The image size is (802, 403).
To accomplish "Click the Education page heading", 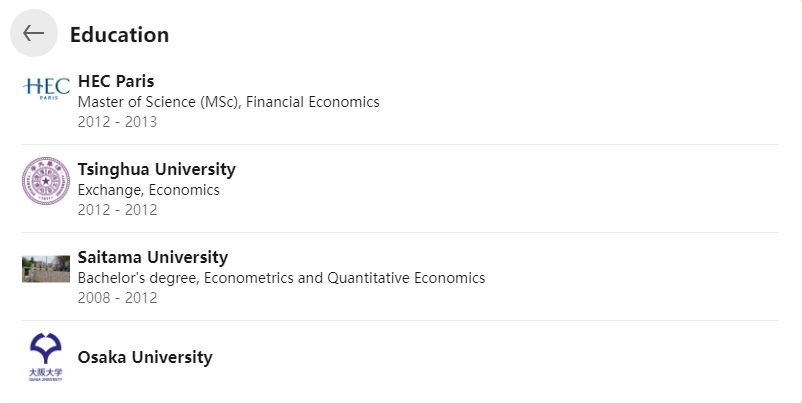I will 119,35.
